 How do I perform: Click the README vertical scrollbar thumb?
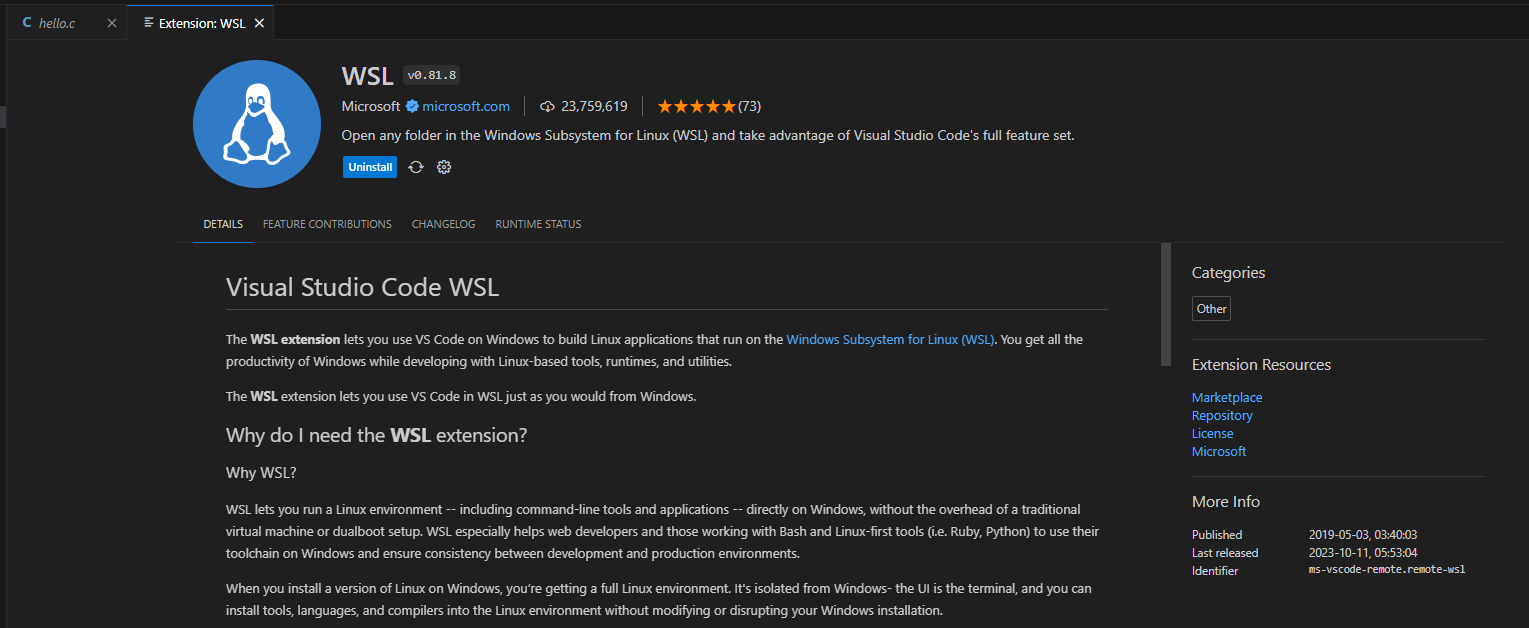[x=1165, y=304]
